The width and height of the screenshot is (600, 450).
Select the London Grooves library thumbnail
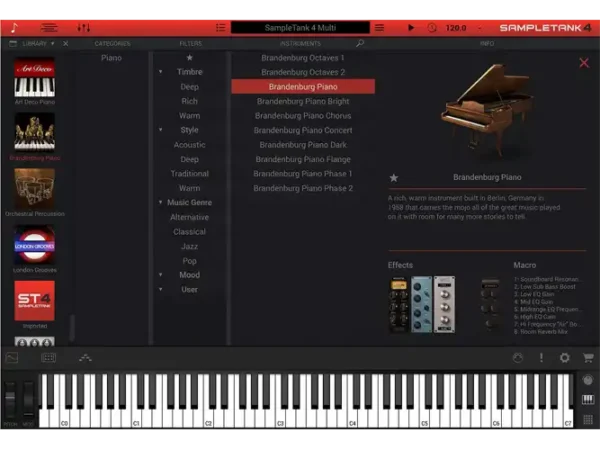pos(34,245)
